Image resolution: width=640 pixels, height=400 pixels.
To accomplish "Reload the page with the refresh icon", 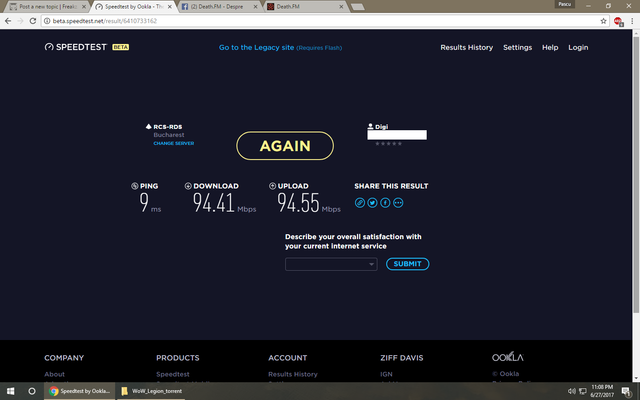I will [x=33, y=21].
